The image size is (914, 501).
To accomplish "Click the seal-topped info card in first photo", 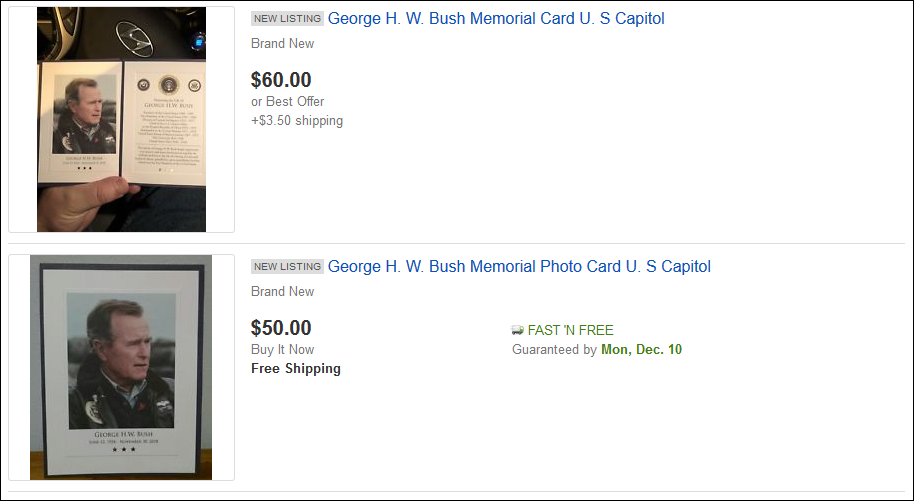I will click(x=164, y=118).
